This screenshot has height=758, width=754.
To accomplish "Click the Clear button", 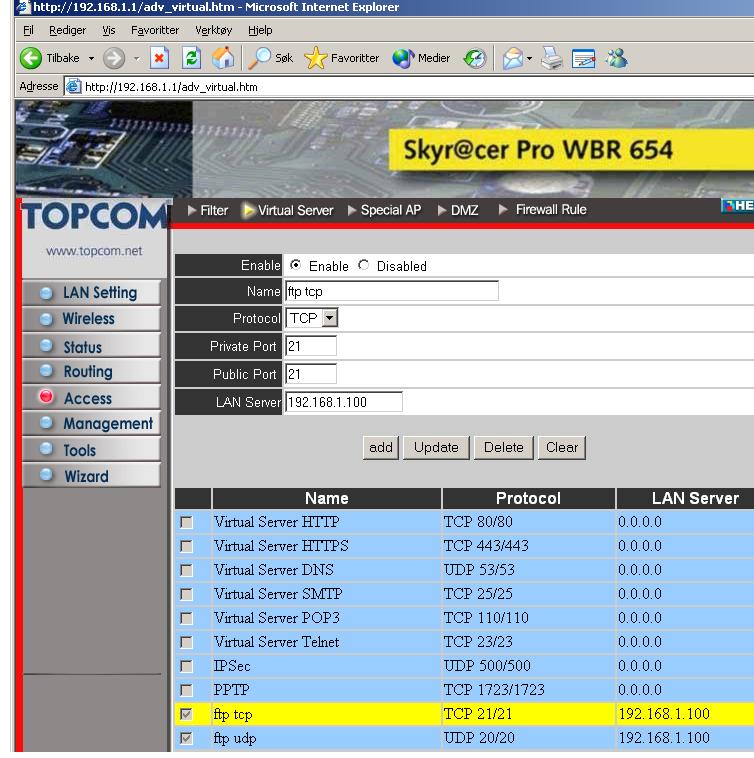I will [x=562, y=448].
